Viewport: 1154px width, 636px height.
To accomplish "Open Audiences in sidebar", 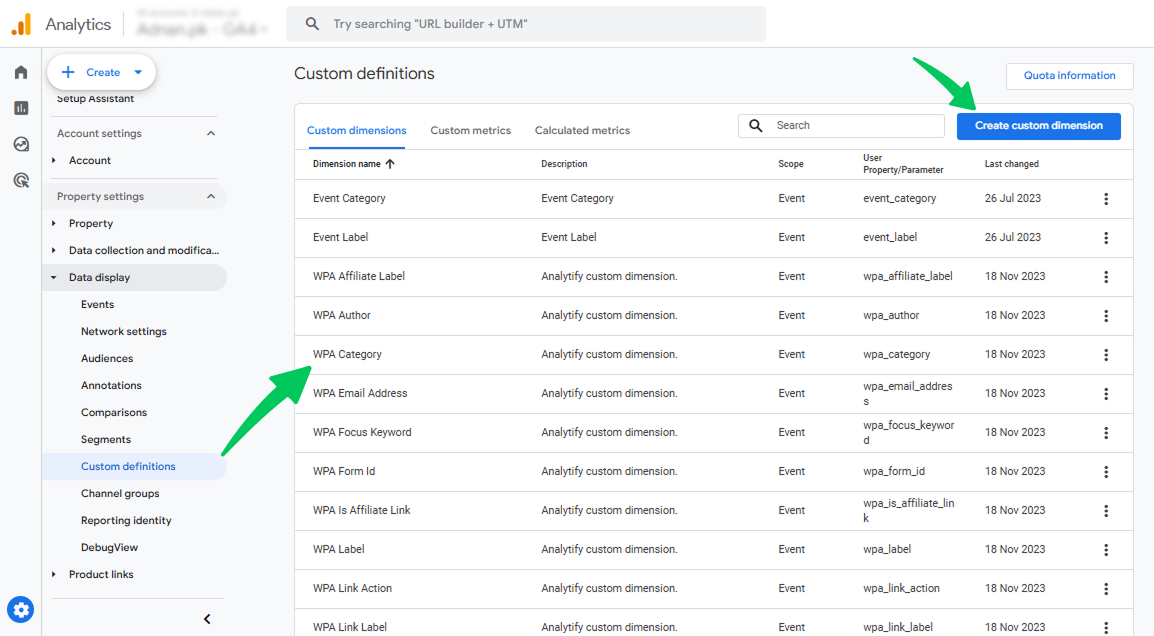I will point(107,358).
